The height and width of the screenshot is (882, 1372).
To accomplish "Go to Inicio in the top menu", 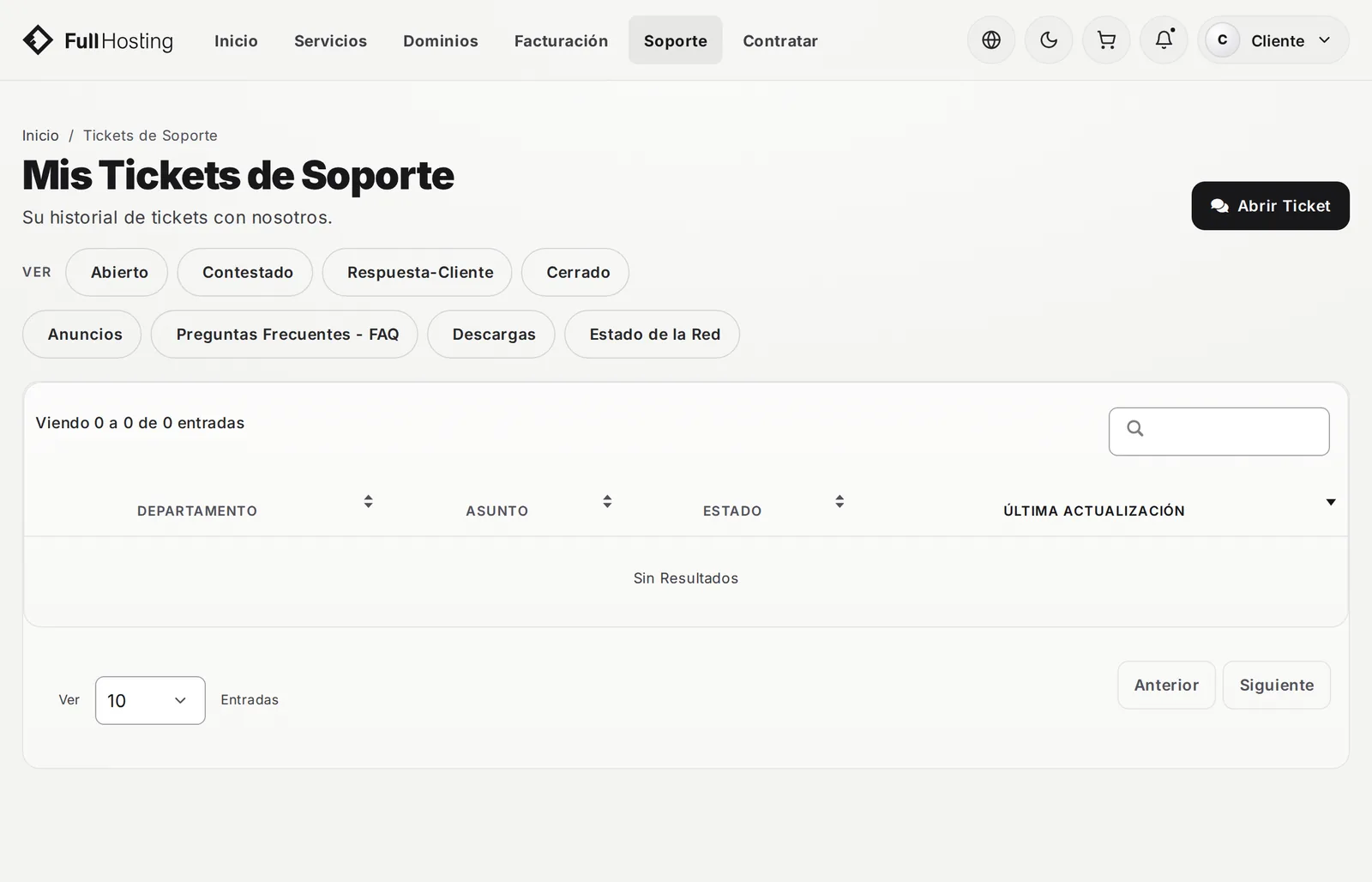I will (236, 40).
